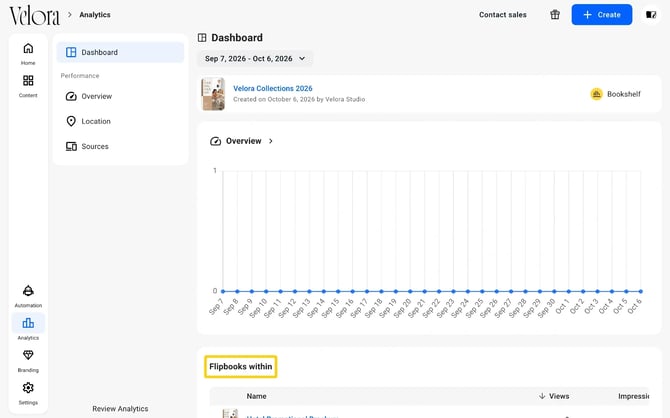This screenshot has height=418, width=670.
Task: Click the Velora Collections cover thumbnail
Action: 213,94
